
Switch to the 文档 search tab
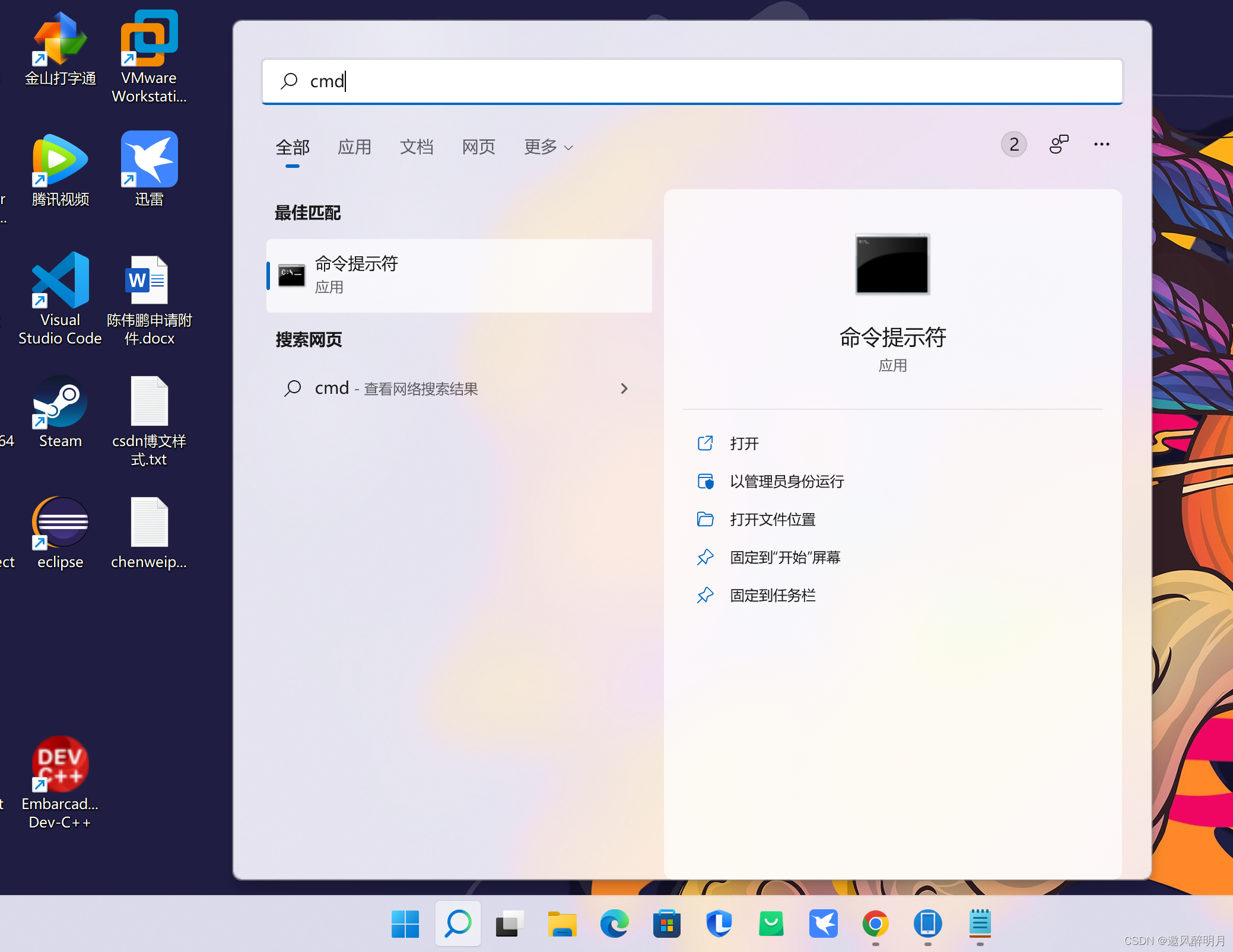(417, 147)
